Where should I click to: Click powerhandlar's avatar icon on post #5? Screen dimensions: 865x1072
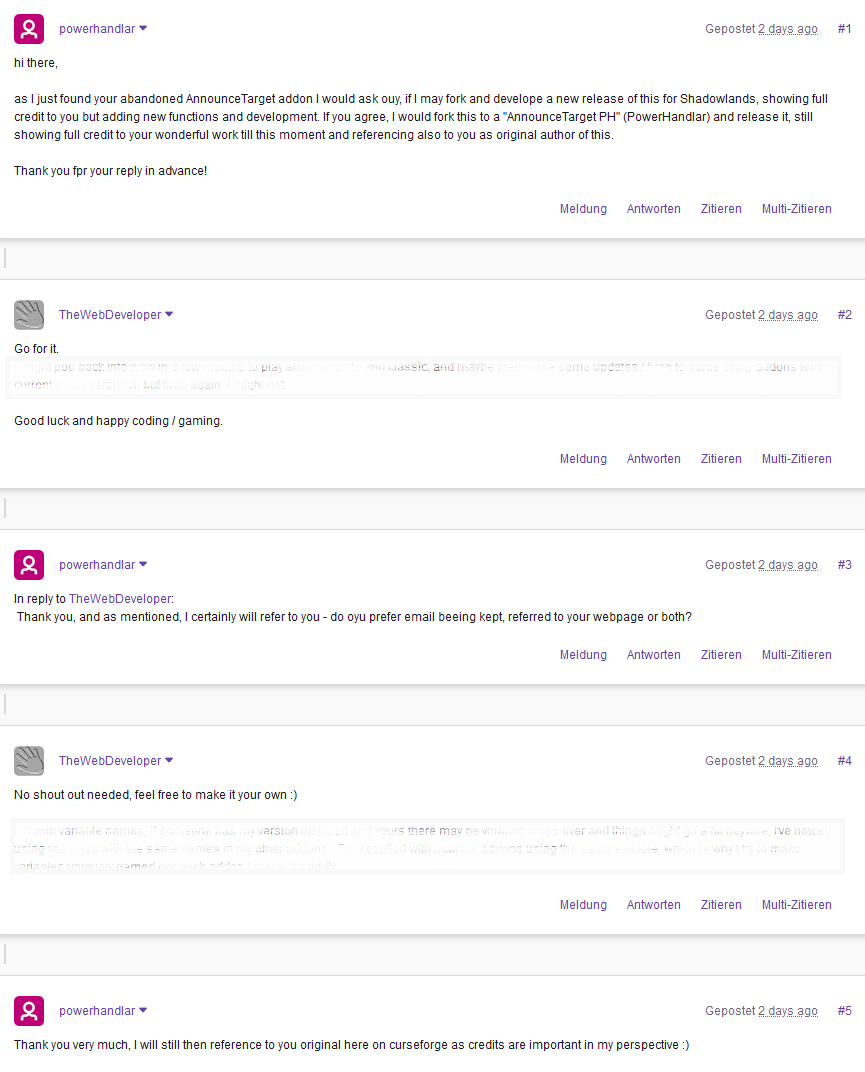pos(29,1010)
